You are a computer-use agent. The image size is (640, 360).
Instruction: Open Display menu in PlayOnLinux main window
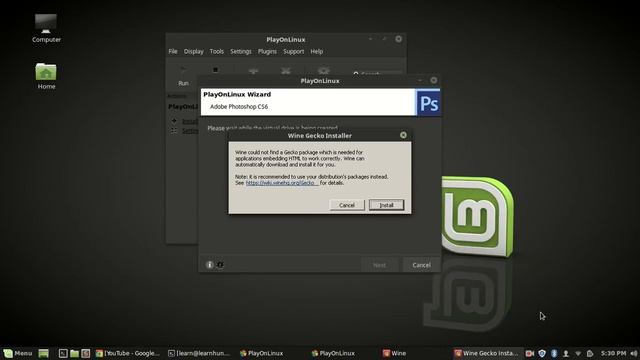coord(193,51)
